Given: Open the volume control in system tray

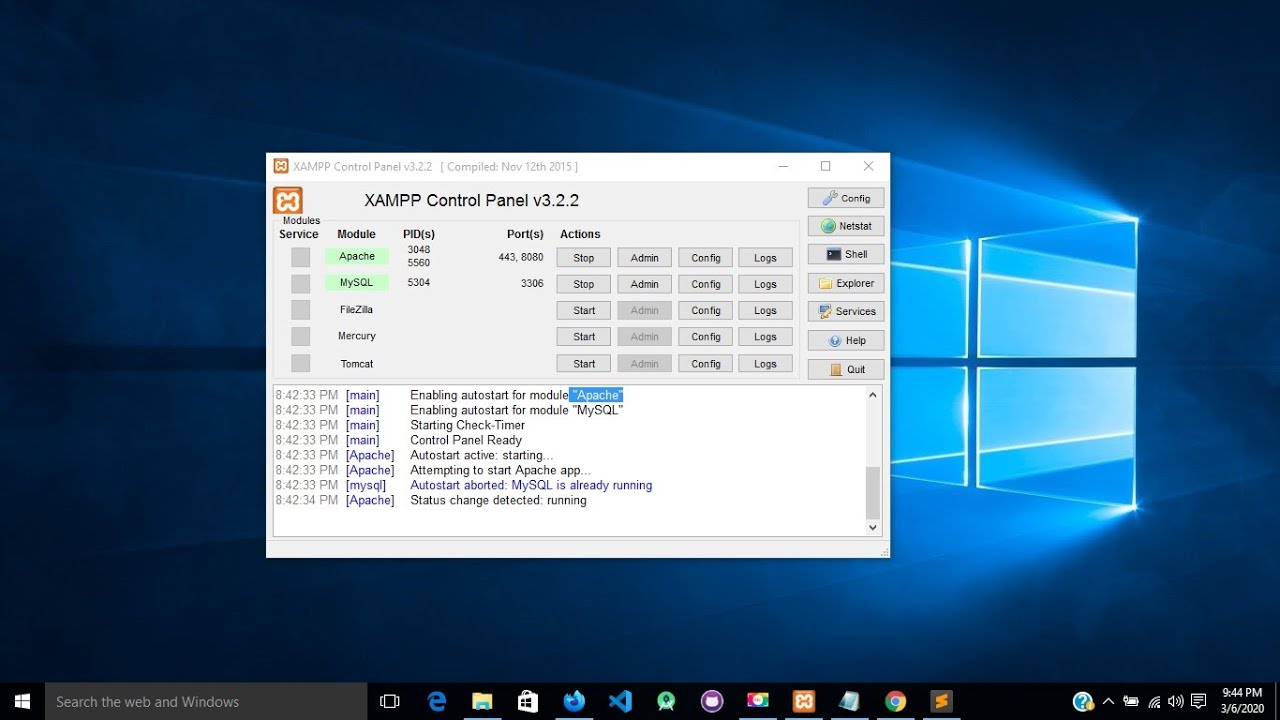Looking at the screenshot, I should (x=1175, y=701).
